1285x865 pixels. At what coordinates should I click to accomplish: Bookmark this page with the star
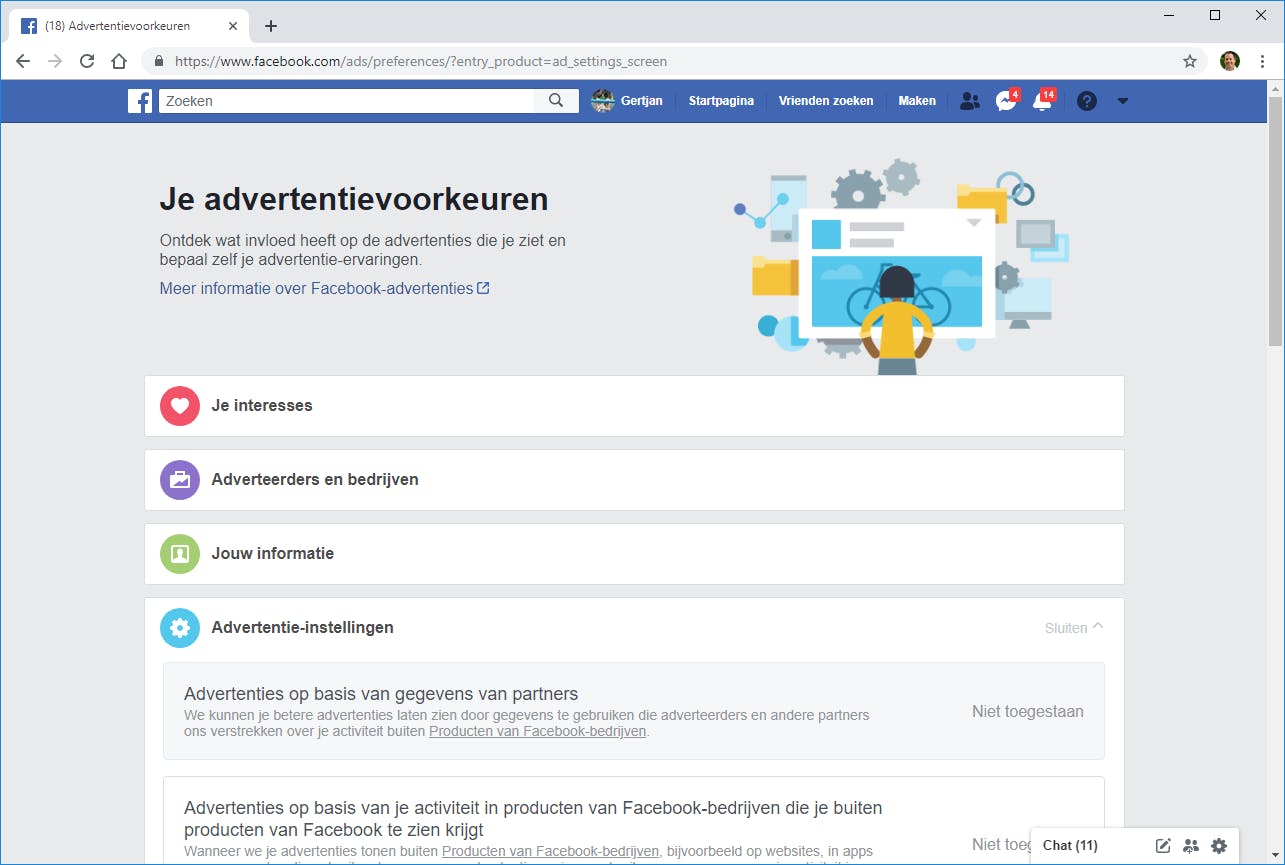pos(1190,61)
